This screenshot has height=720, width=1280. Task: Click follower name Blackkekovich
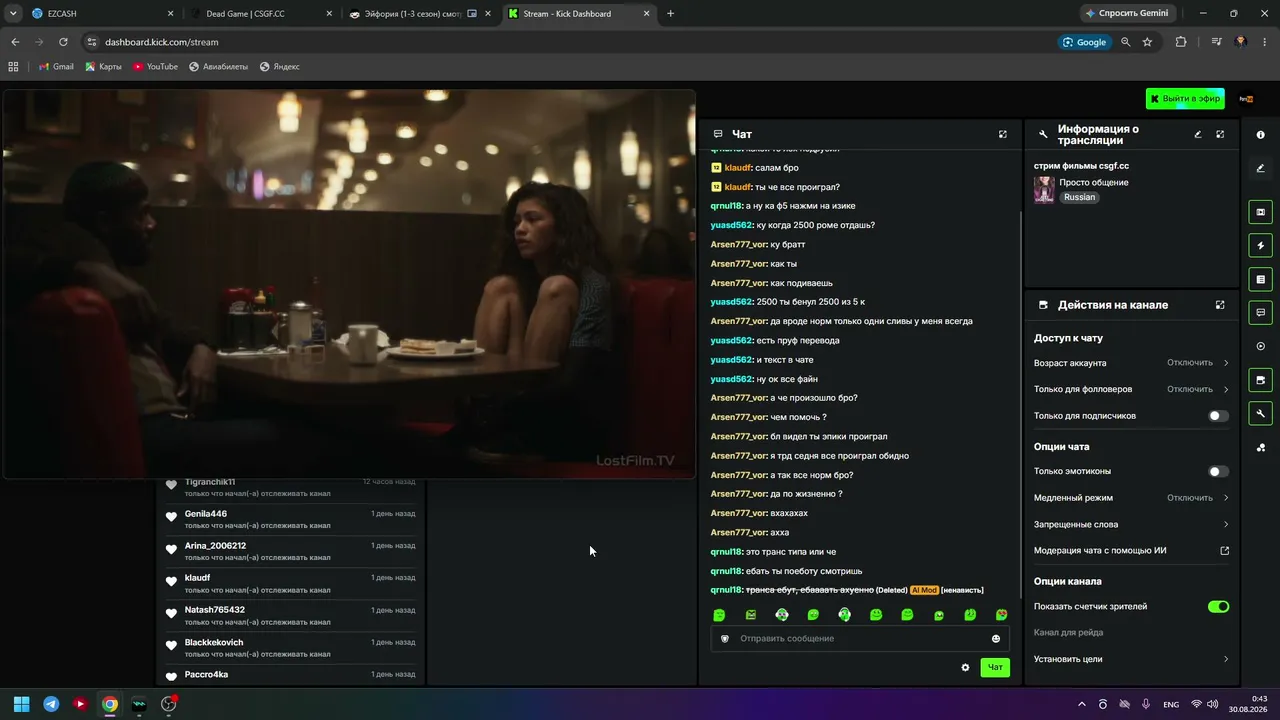[x=214, y=643]
